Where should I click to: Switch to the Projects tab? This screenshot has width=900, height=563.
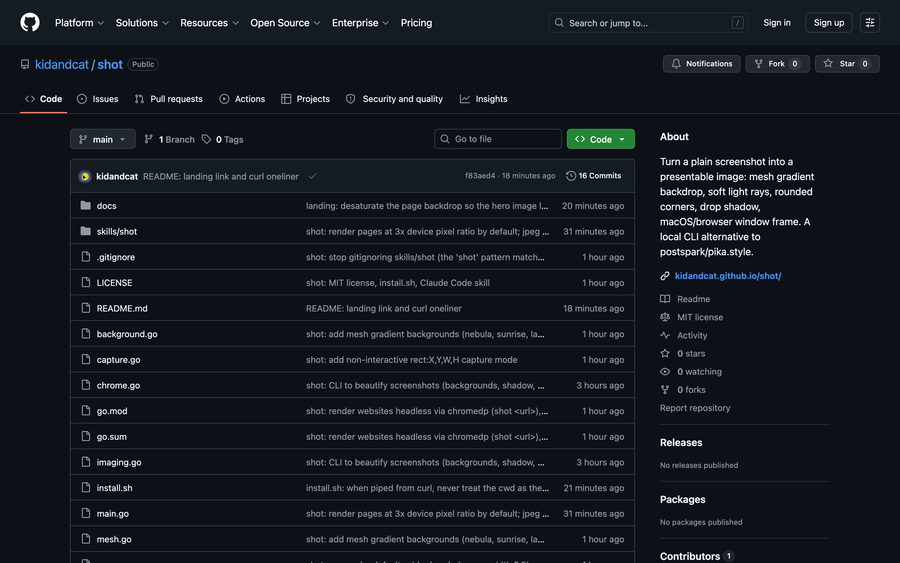305,99
